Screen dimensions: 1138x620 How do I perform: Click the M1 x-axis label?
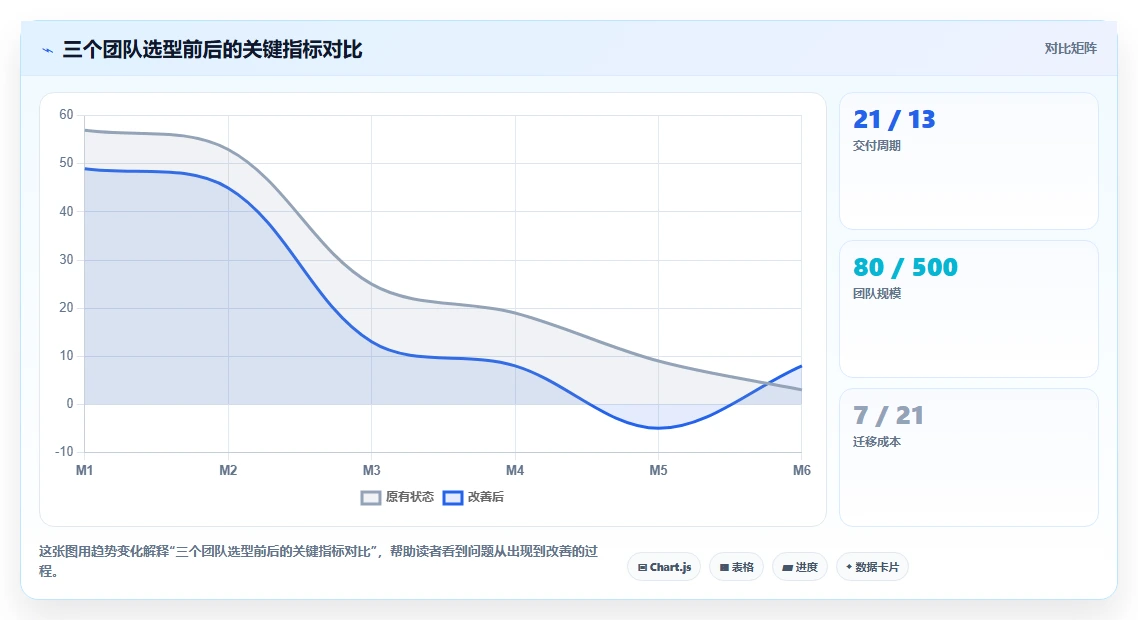click(x=85, y=470)
